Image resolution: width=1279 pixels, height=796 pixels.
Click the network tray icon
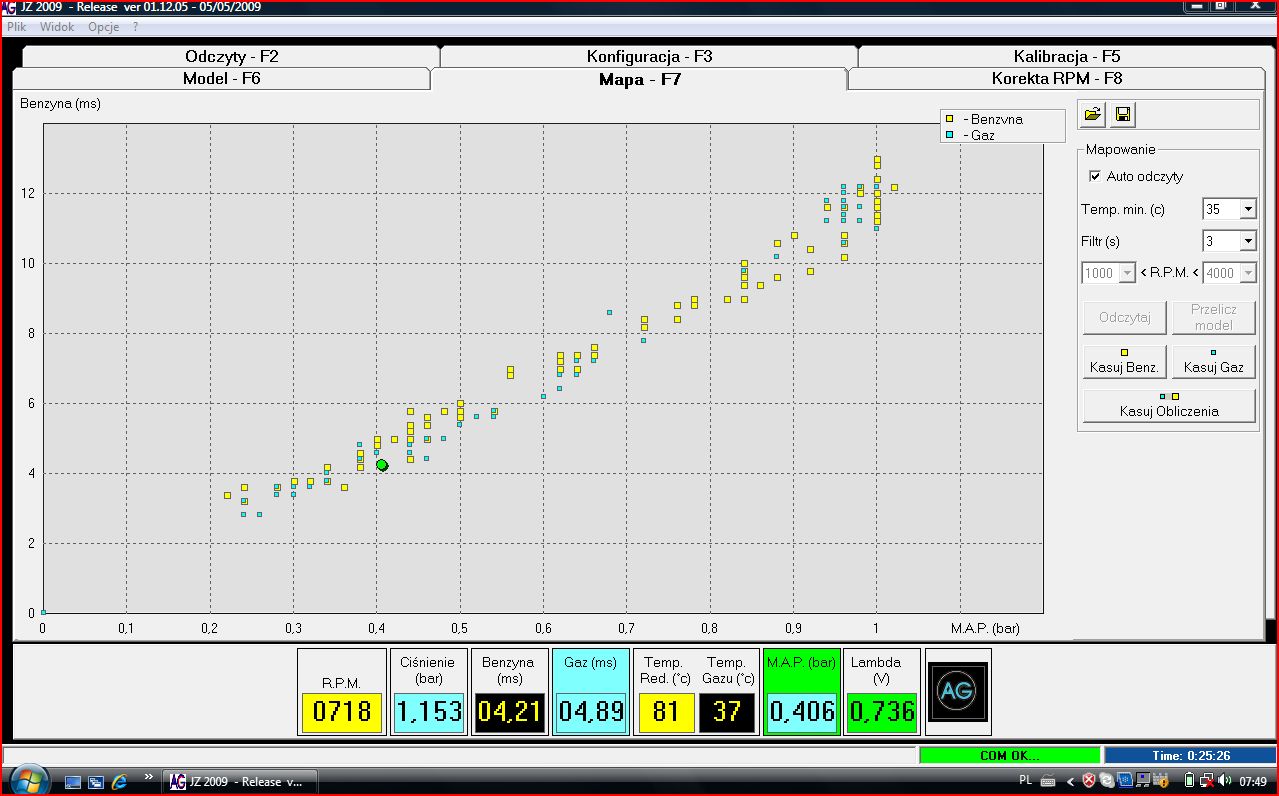tap(1208, 781)
